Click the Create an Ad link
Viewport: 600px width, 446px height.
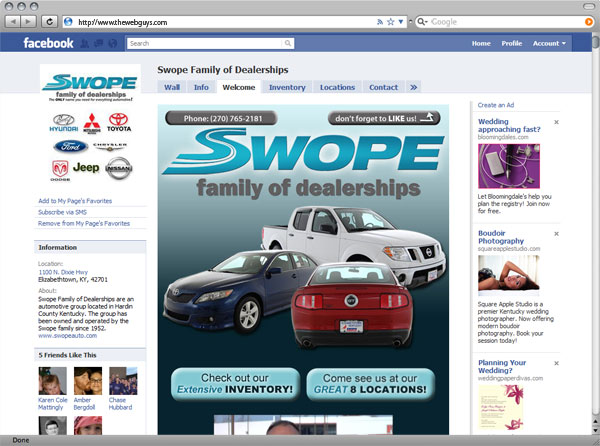(x=496, y=105)
